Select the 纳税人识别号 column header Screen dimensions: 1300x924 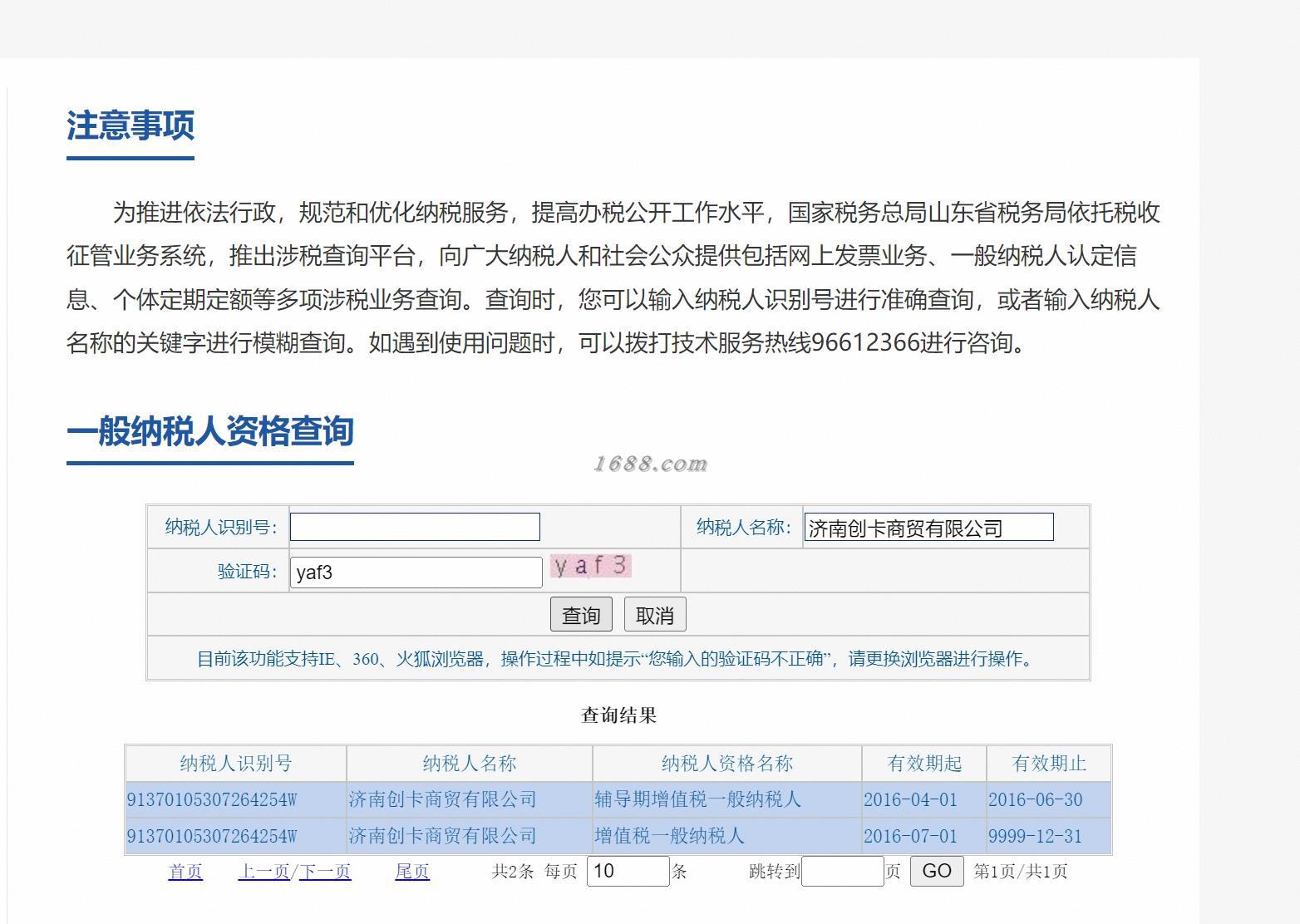click(x=236, y=763)
